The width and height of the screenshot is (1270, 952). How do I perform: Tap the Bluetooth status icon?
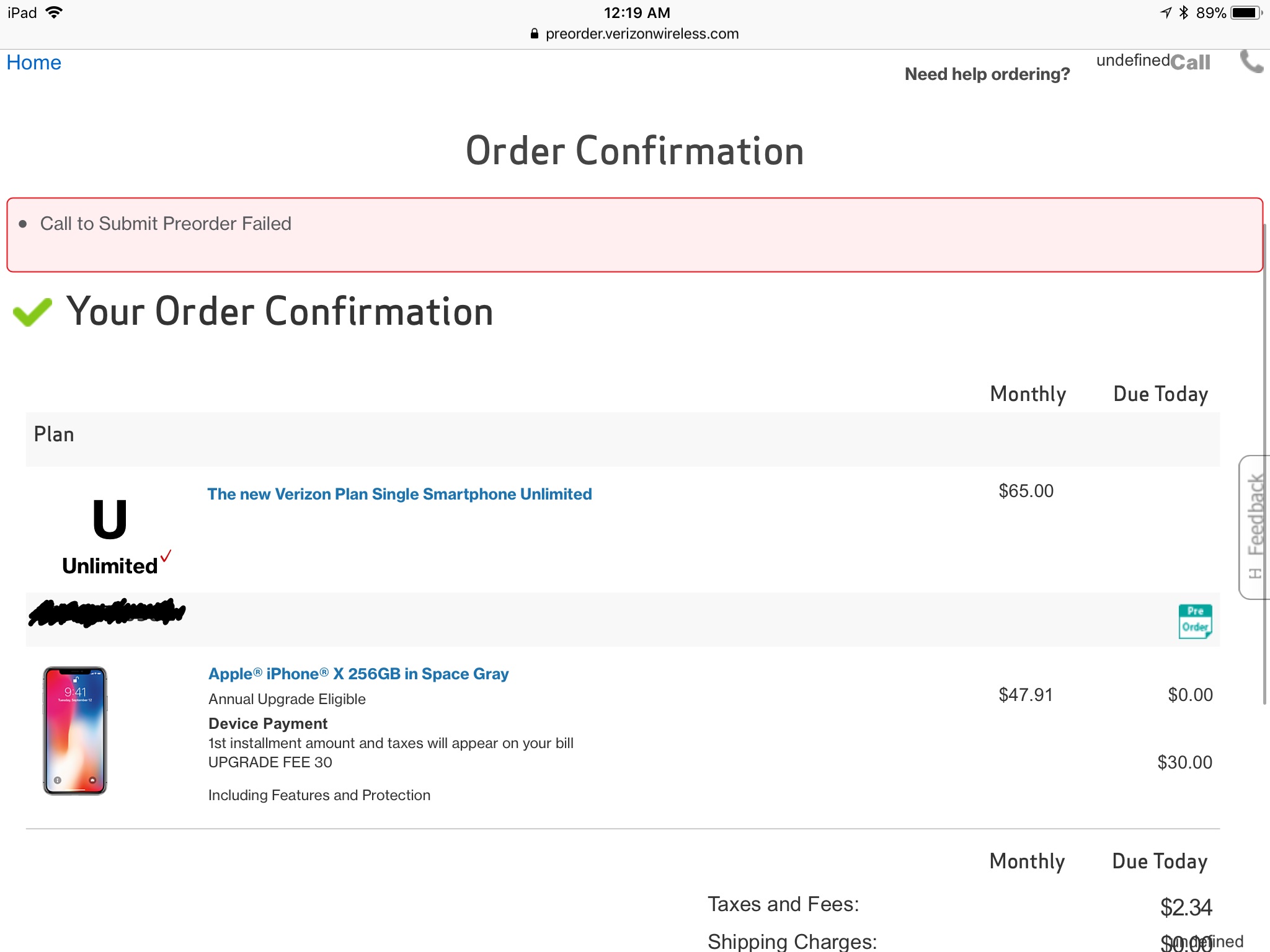[1184, 12]
